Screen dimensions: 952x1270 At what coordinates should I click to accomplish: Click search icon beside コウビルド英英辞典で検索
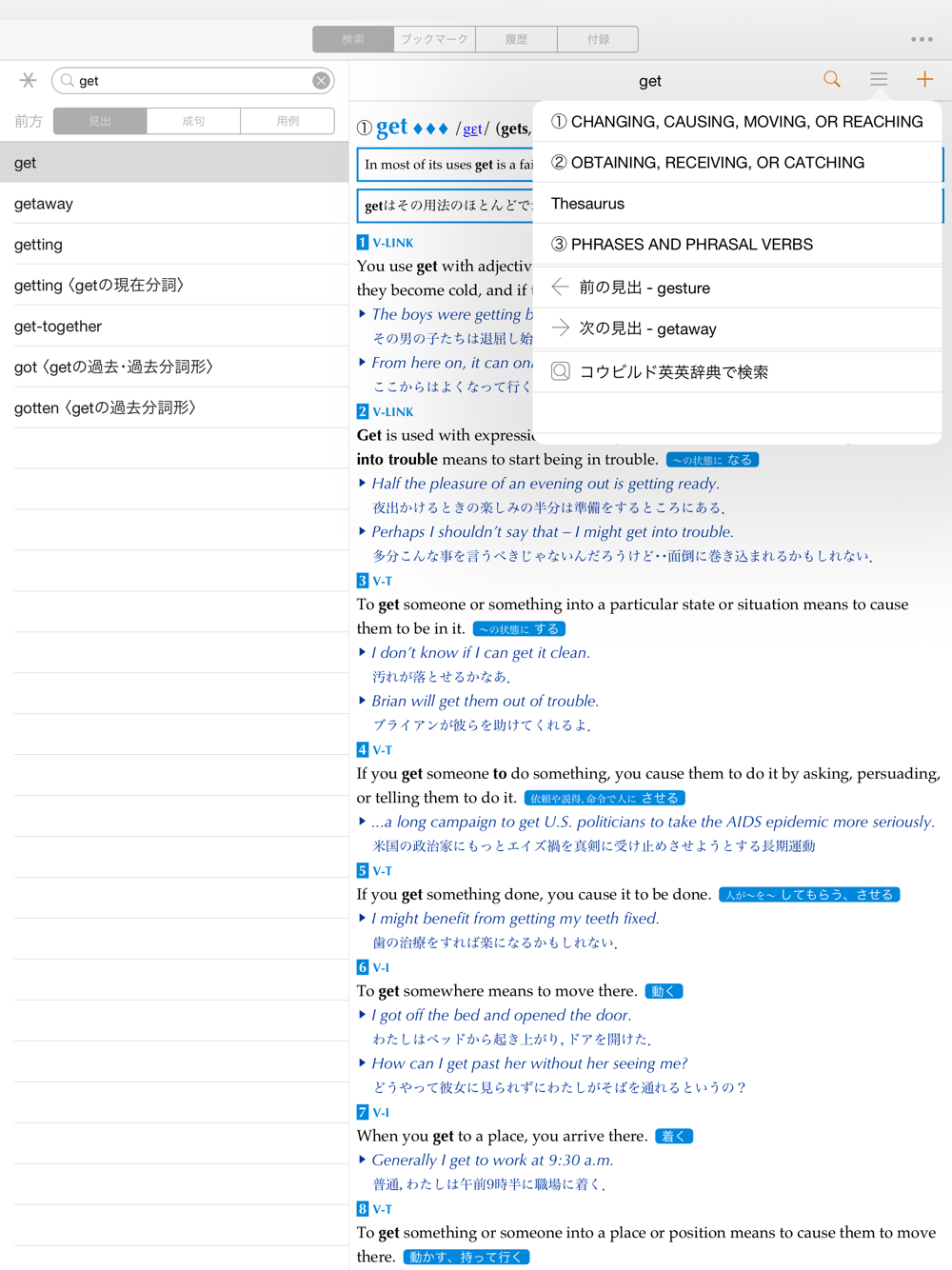pos(561,371)
